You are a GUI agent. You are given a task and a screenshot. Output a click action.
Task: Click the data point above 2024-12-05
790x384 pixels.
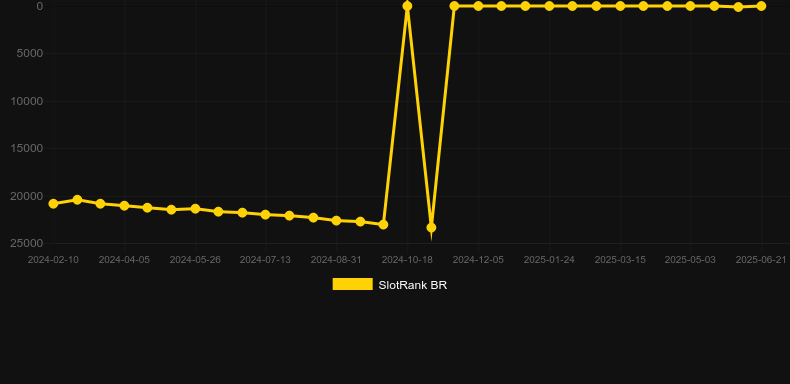pos(478,6)
